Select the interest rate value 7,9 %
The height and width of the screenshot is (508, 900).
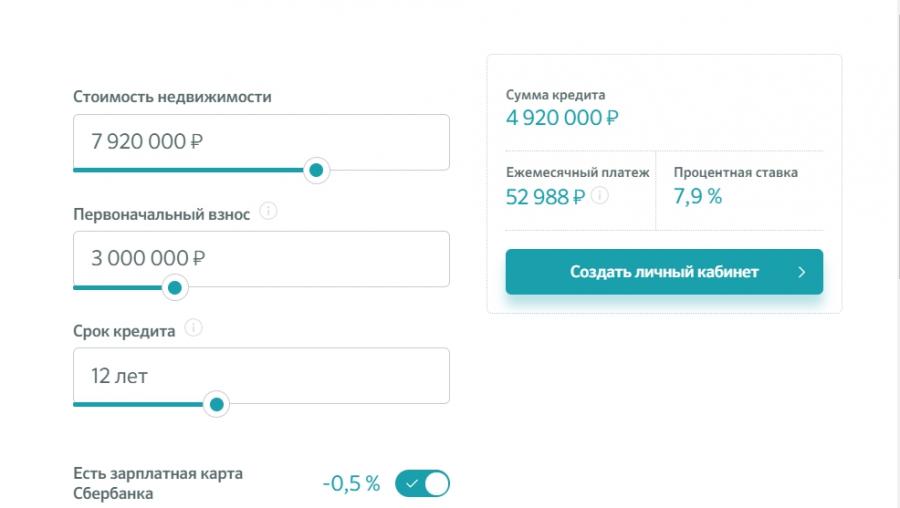coord(697,196)
